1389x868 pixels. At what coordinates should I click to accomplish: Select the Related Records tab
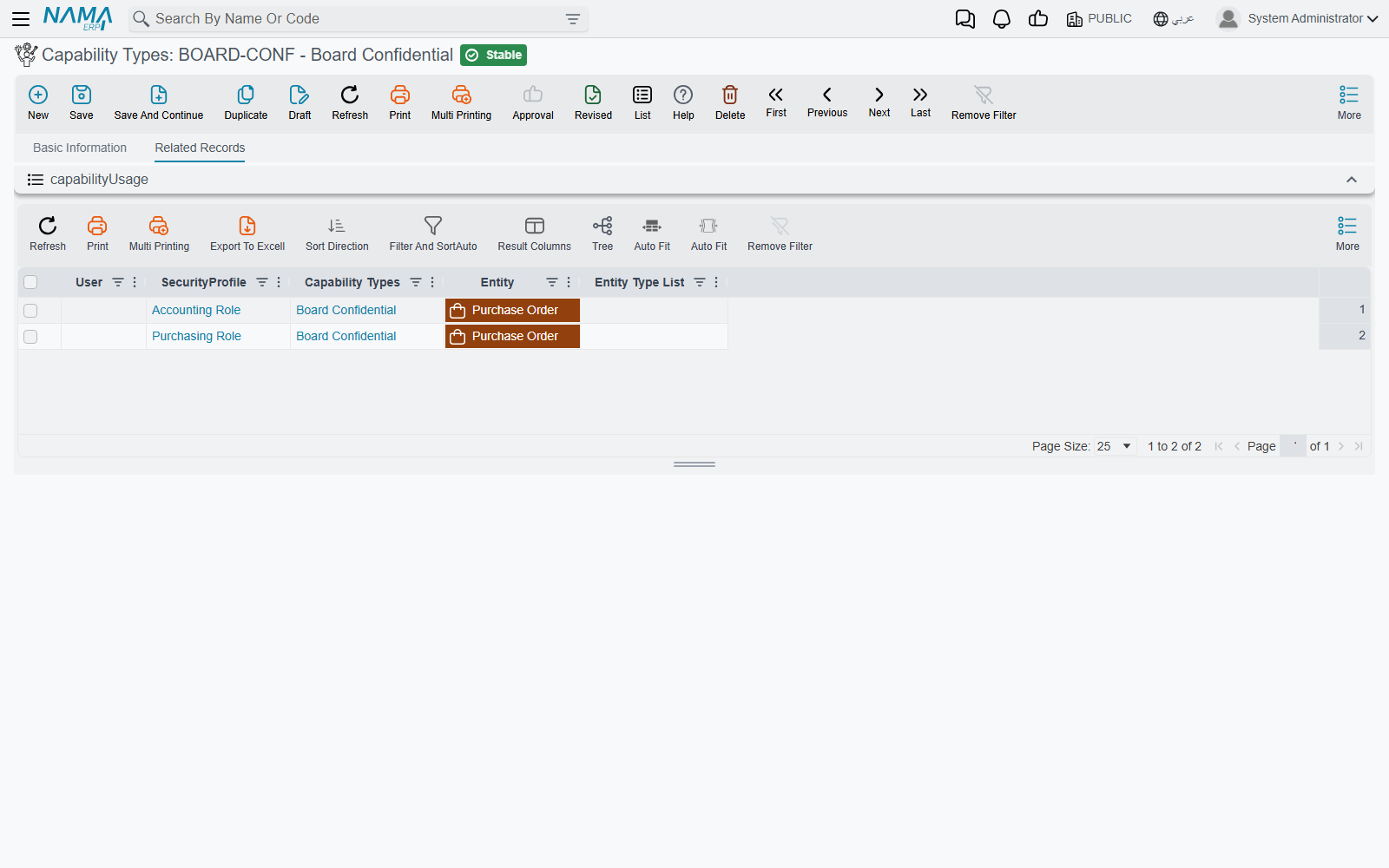200,148
